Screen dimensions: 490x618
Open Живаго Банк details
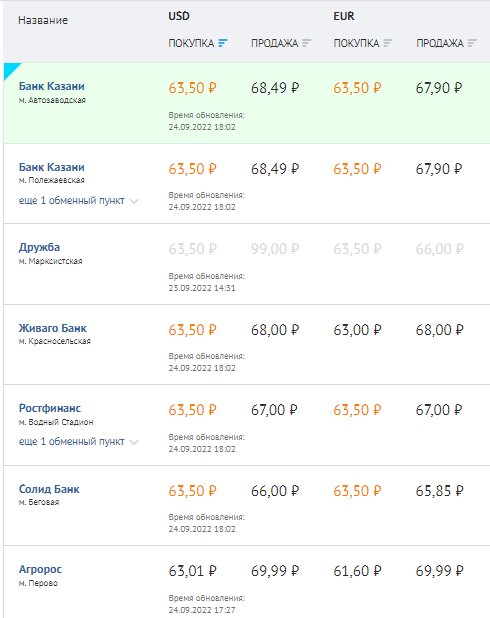[x=52, y=328]
